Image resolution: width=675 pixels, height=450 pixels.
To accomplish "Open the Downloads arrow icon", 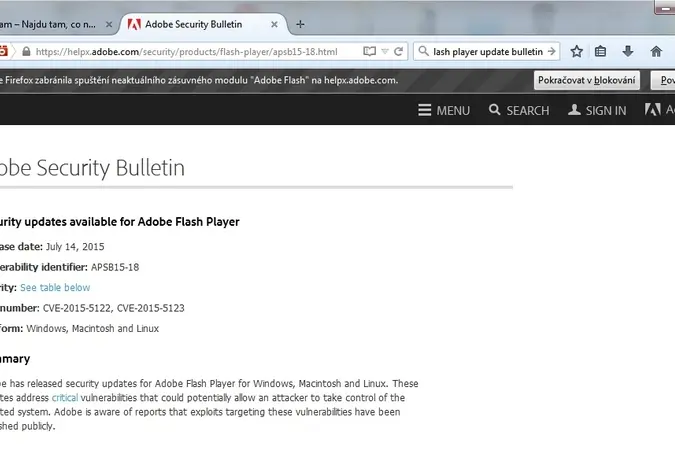I will (628, 52).
